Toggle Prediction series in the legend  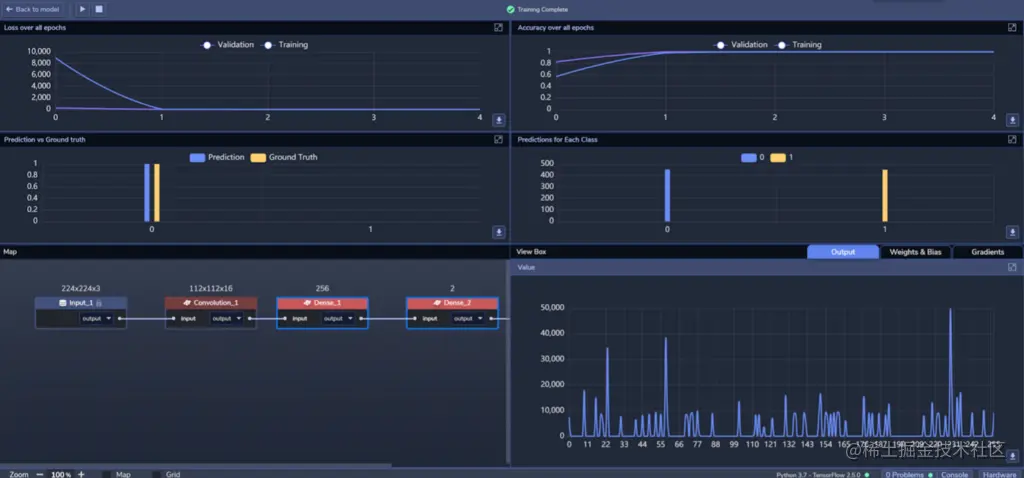point(217,157)
